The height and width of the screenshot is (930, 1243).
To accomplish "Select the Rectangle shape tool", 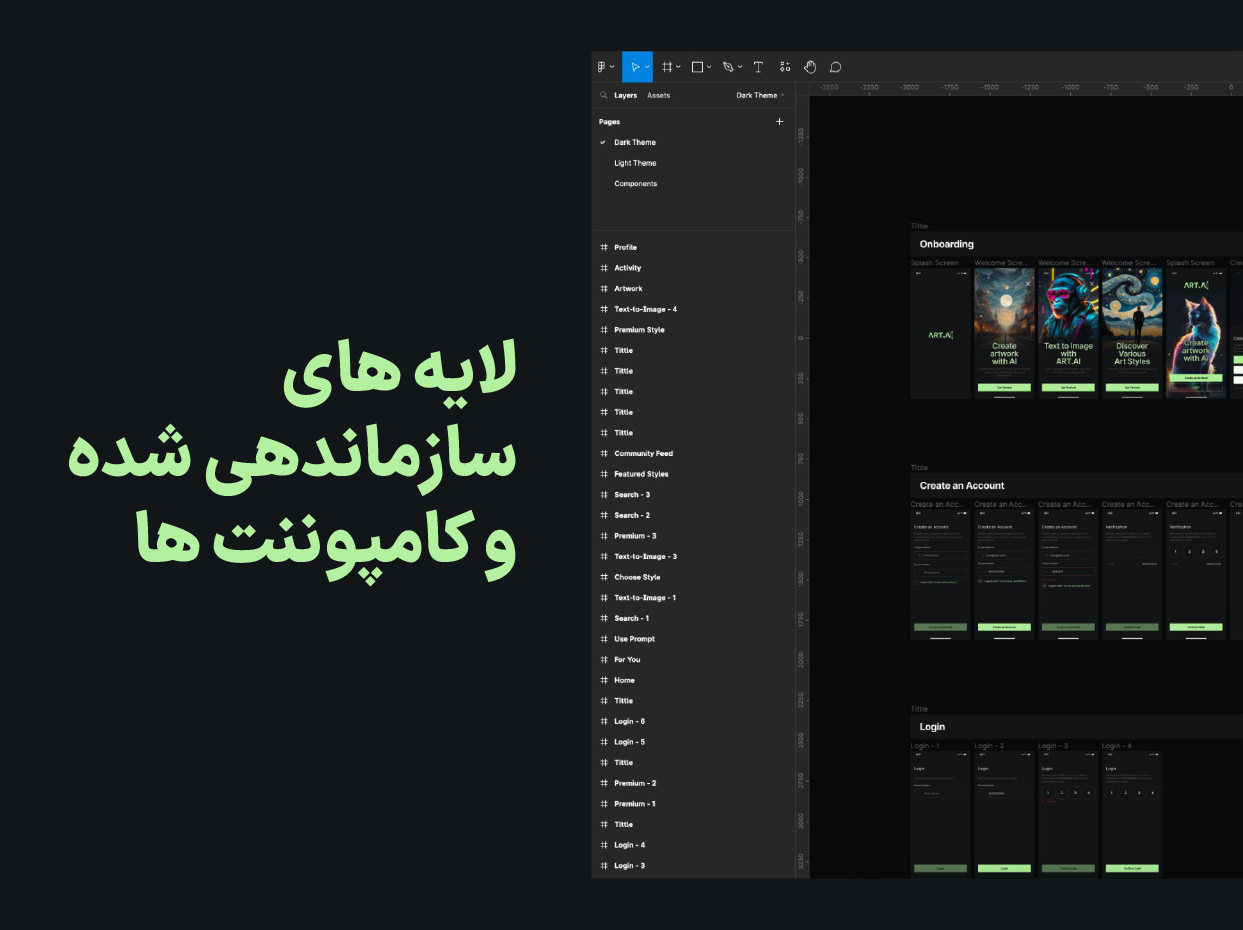I will 698,67.
